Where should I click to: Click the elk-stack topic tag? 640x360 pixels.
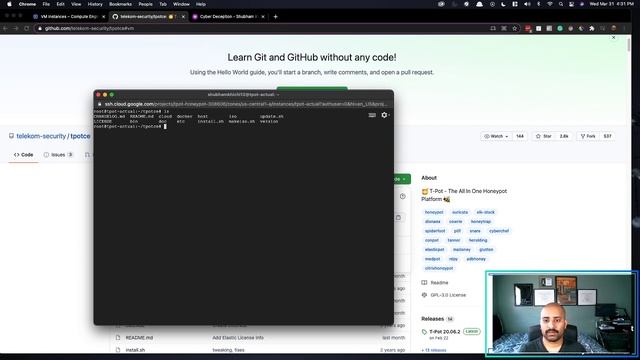coord(485,212)
